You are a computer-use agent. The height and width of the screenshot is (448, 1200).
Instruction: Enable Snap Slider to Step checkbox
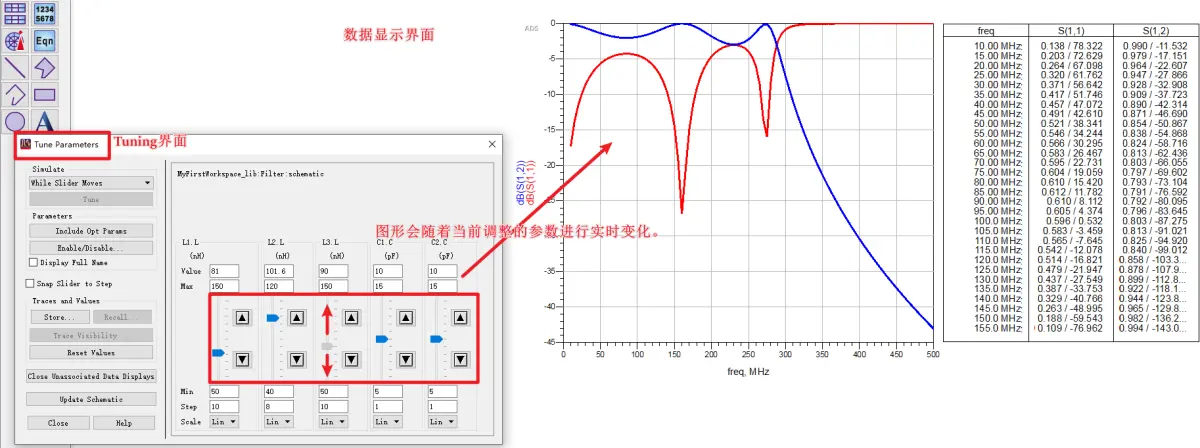pos(30,284)
